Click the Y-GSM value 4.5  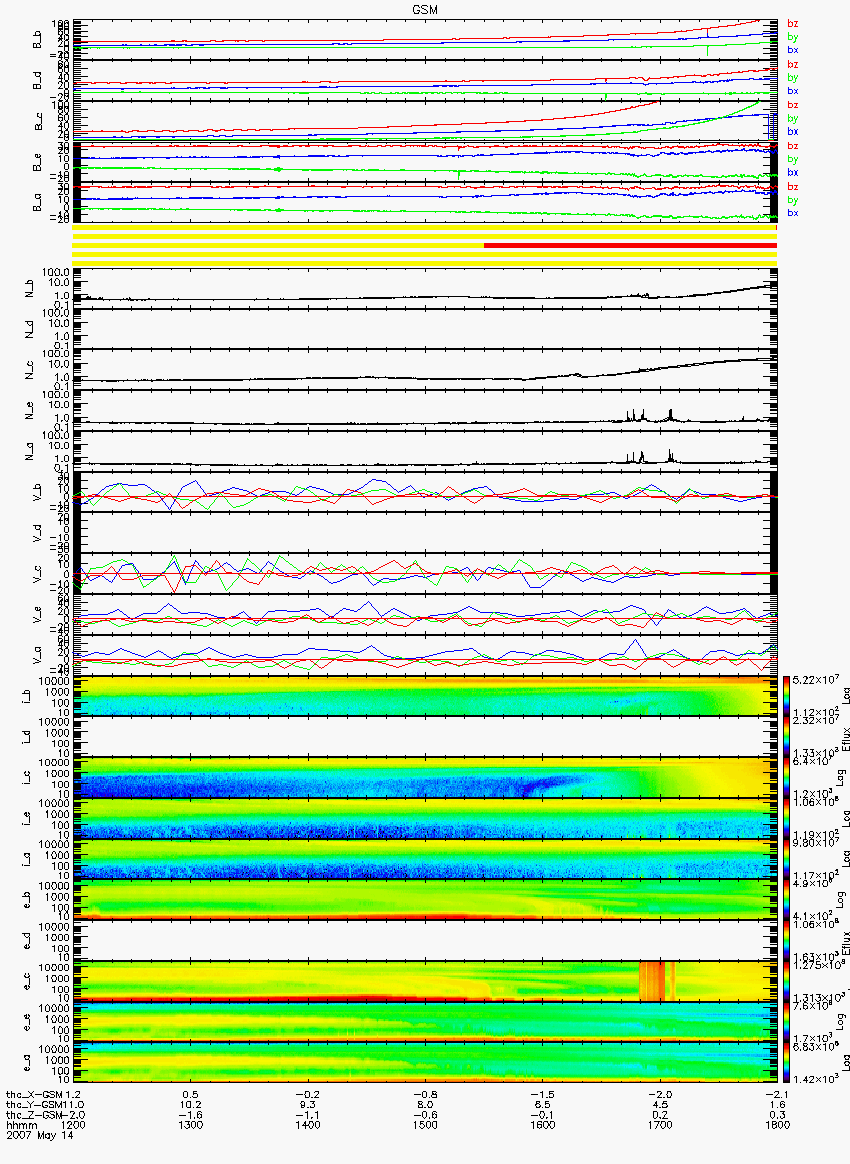click(659, 1105)
